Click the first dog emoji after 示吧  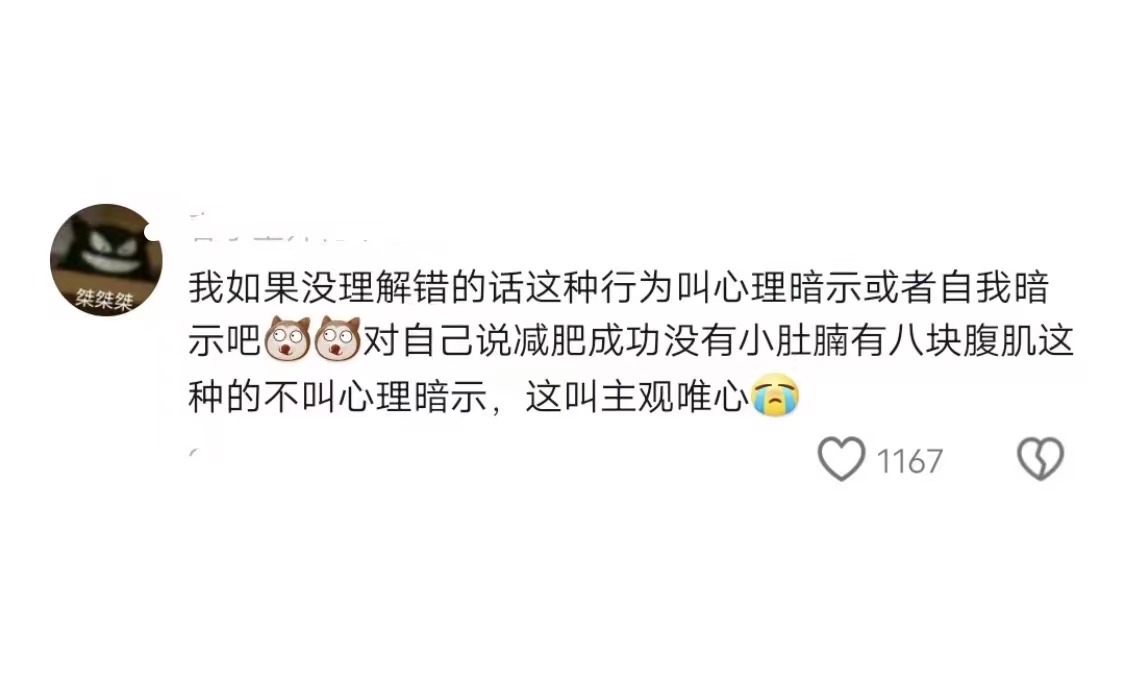(287, 339)
